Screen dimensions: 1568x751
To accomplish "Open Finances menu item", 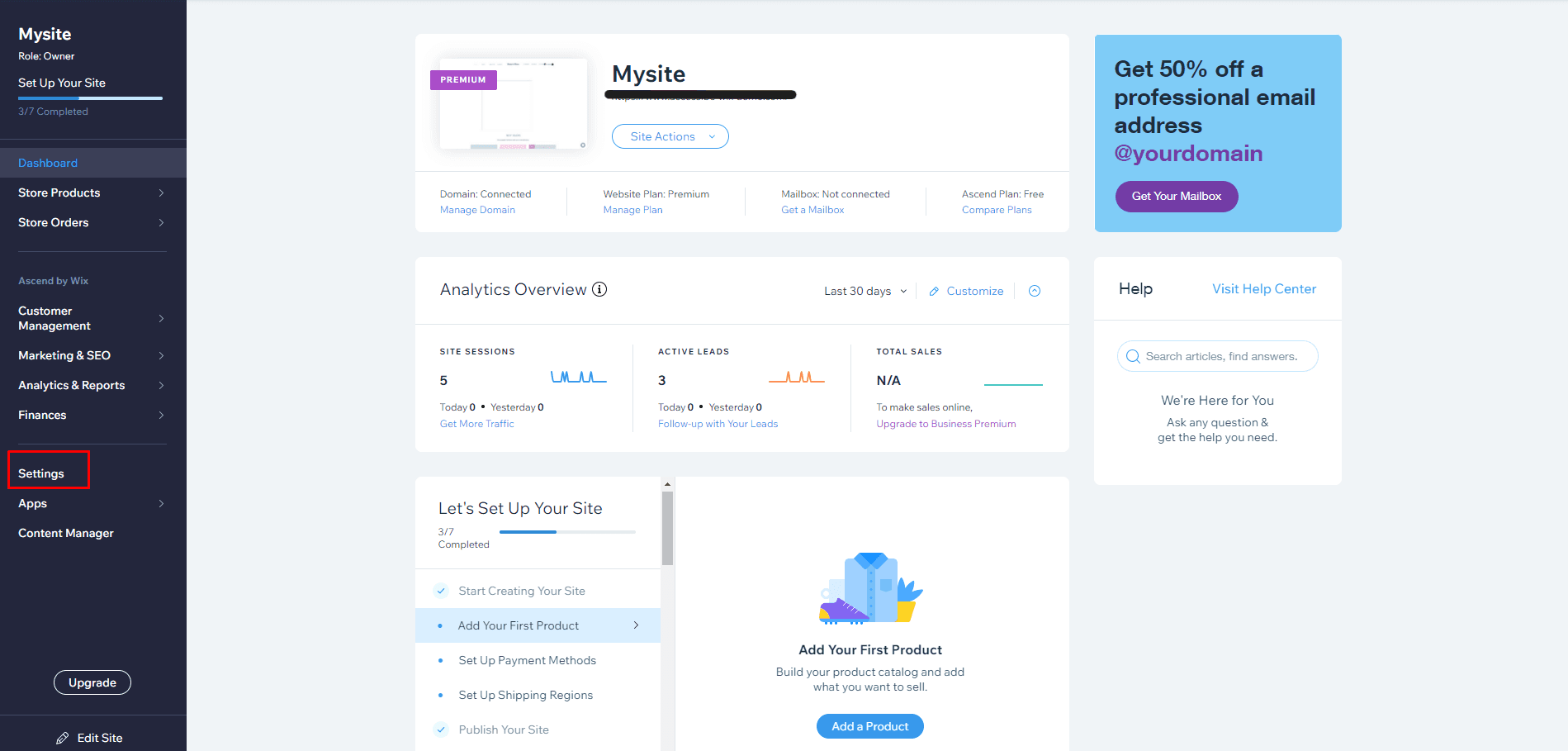I will pos(93,415).
